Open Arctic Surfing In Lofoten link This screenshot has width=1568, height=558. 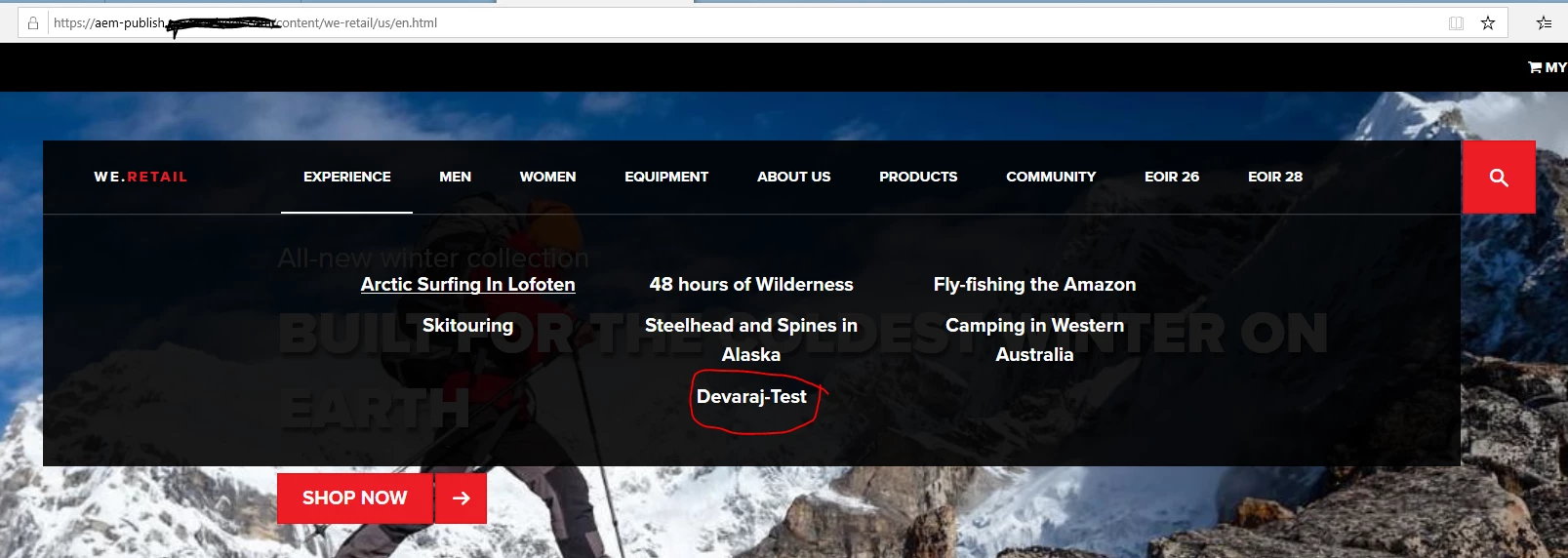467,284
